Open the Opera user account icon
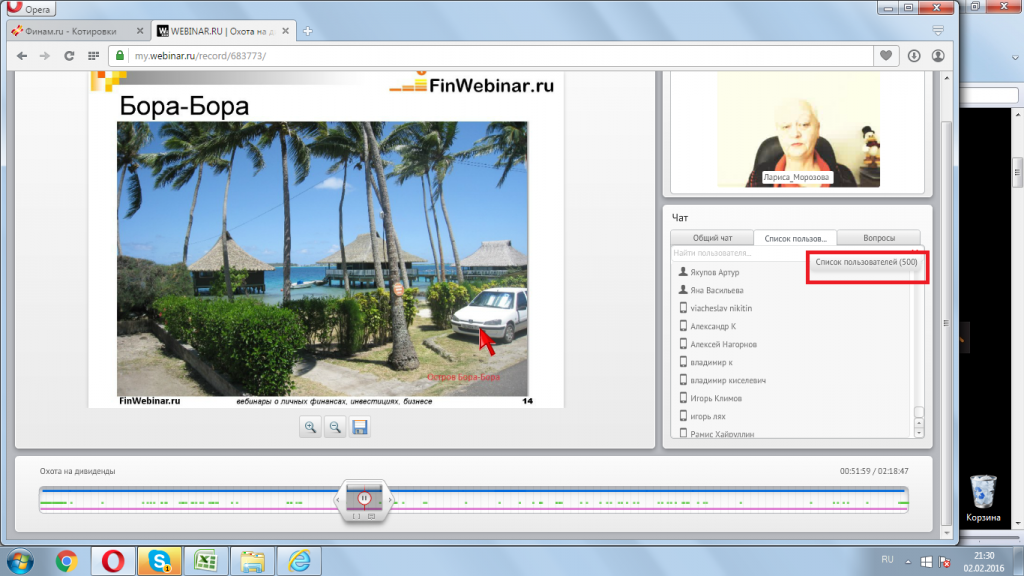This screenshot has width=1024, height=576. [938, 56]
